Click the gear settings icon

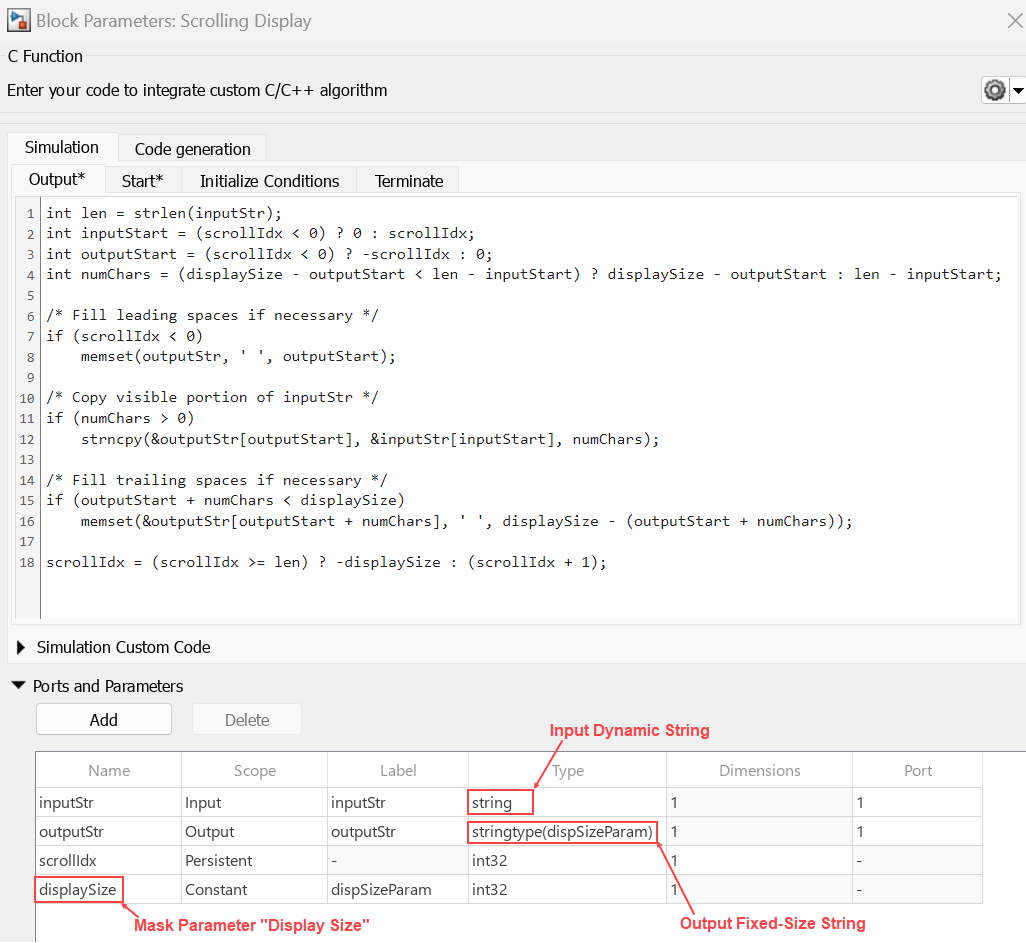tap(994, 91)
